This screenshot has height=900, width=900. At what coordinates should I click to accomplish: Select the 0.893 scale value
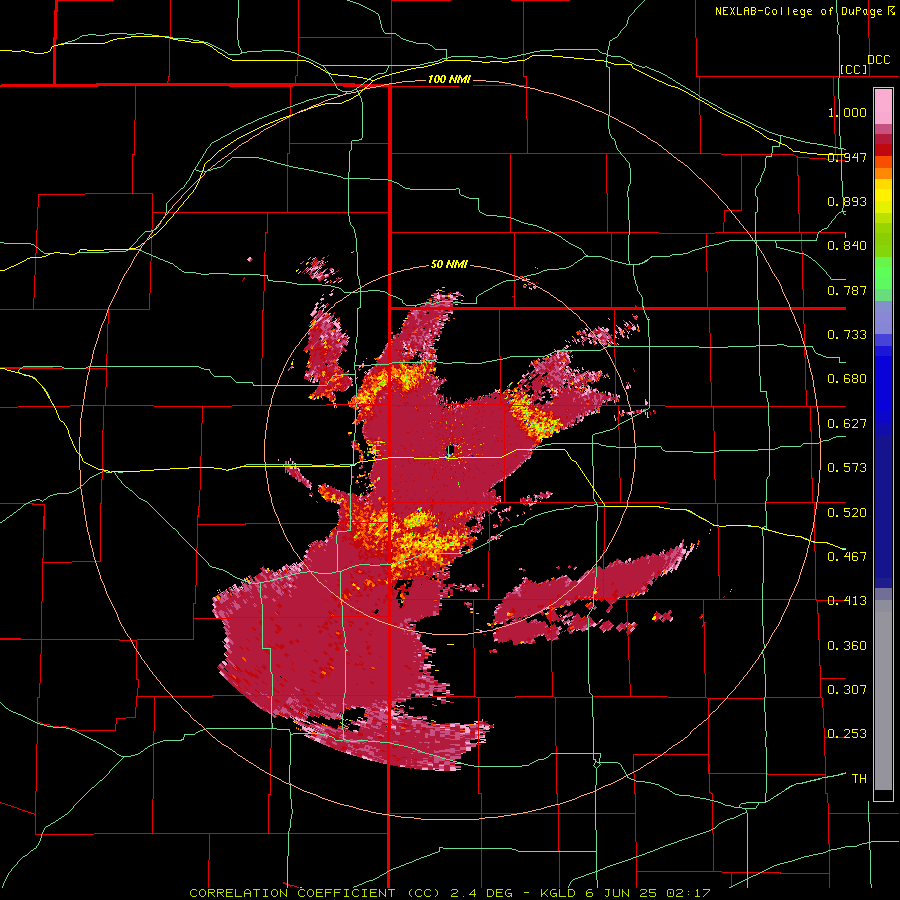point(847,201)
